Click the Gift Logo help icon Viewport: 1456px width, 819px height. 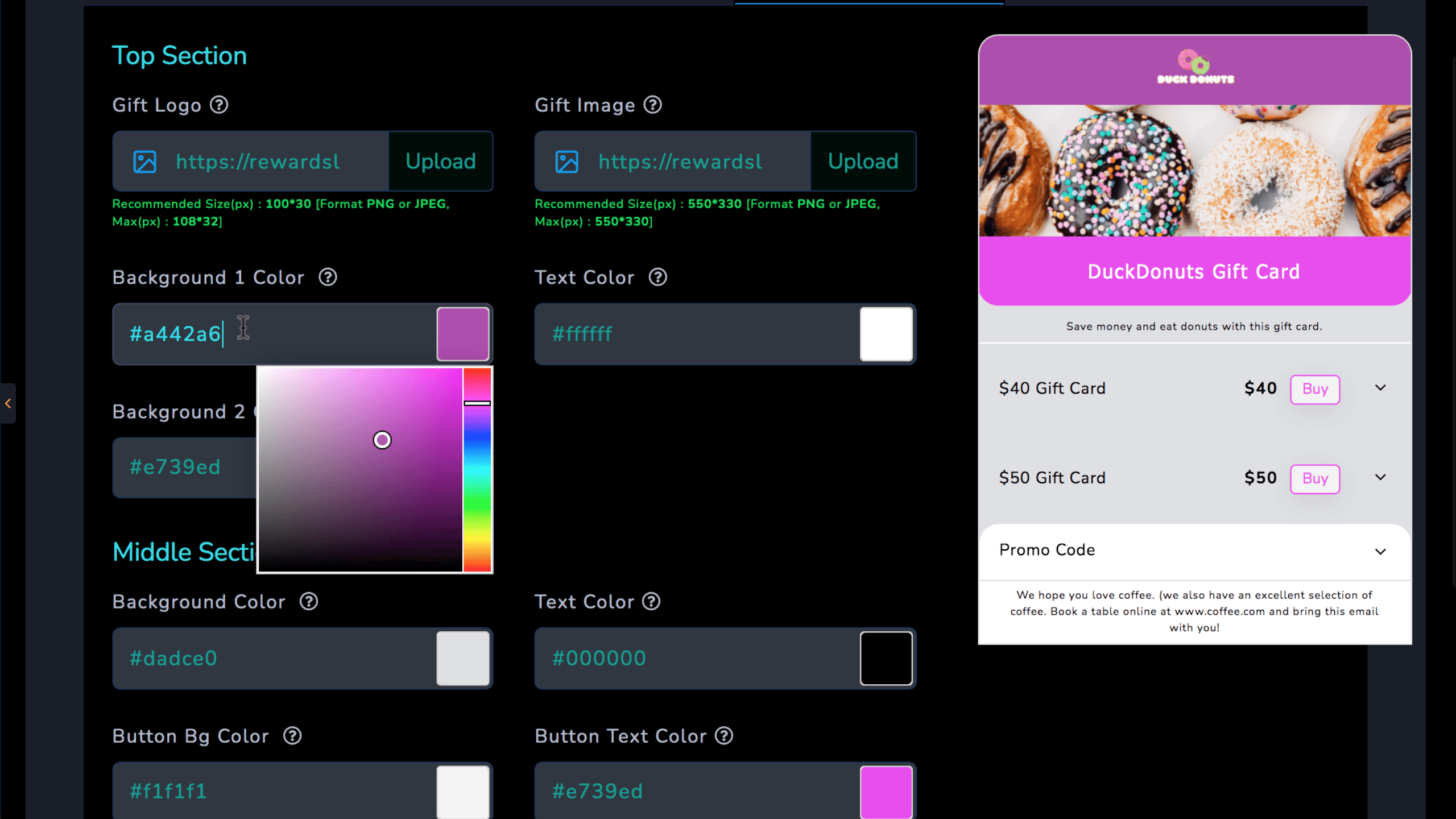[x=219, y=105]
